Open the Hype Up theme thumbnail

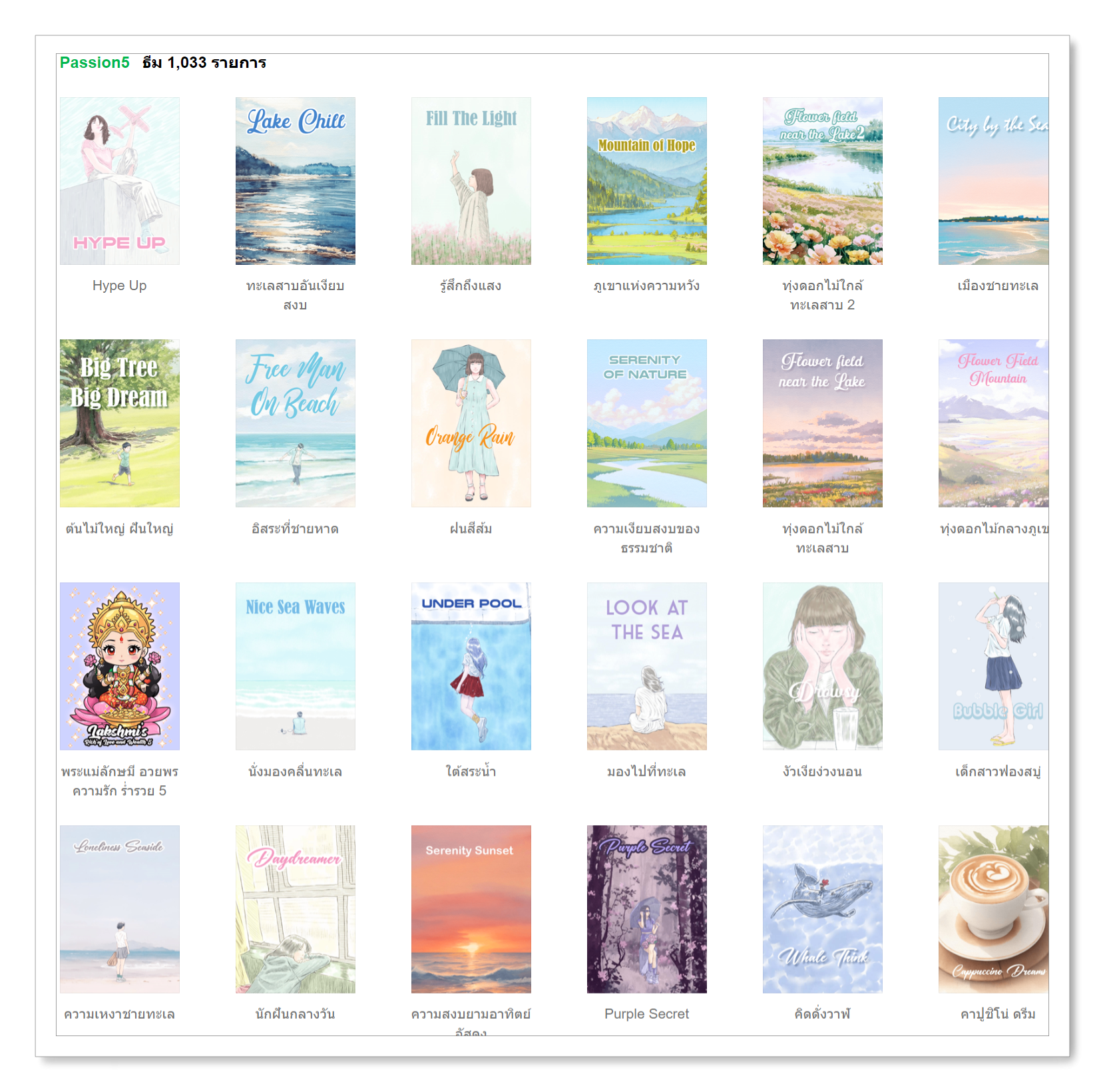tap(120, 181)
